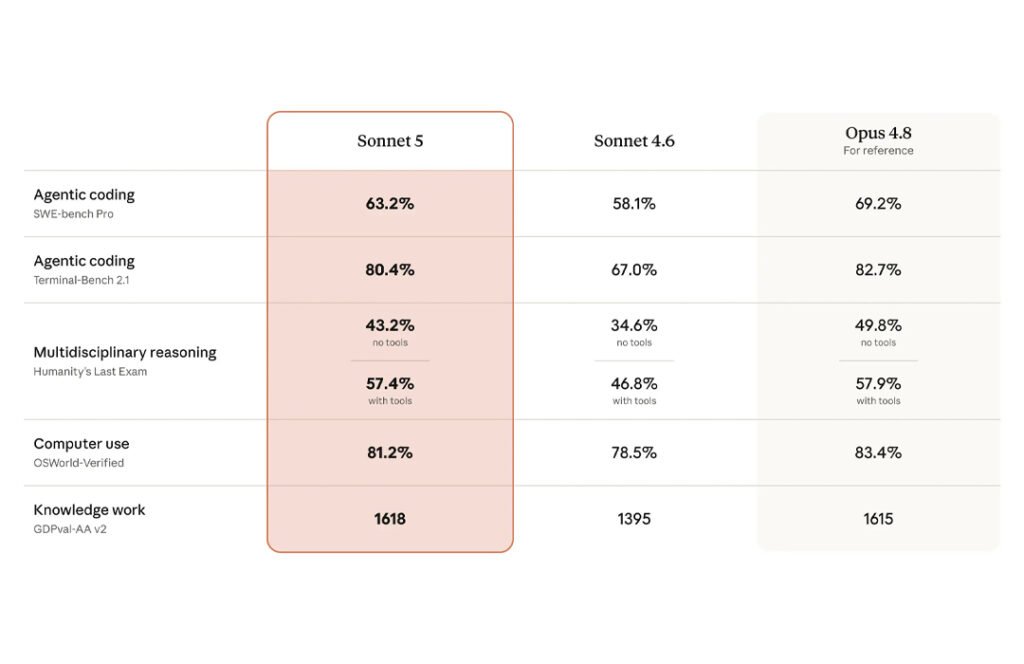Screen dimensions: 1024x664
Task: Select Sonnet 4.6's 1395 GDPval score
Action: coord(634,519)
